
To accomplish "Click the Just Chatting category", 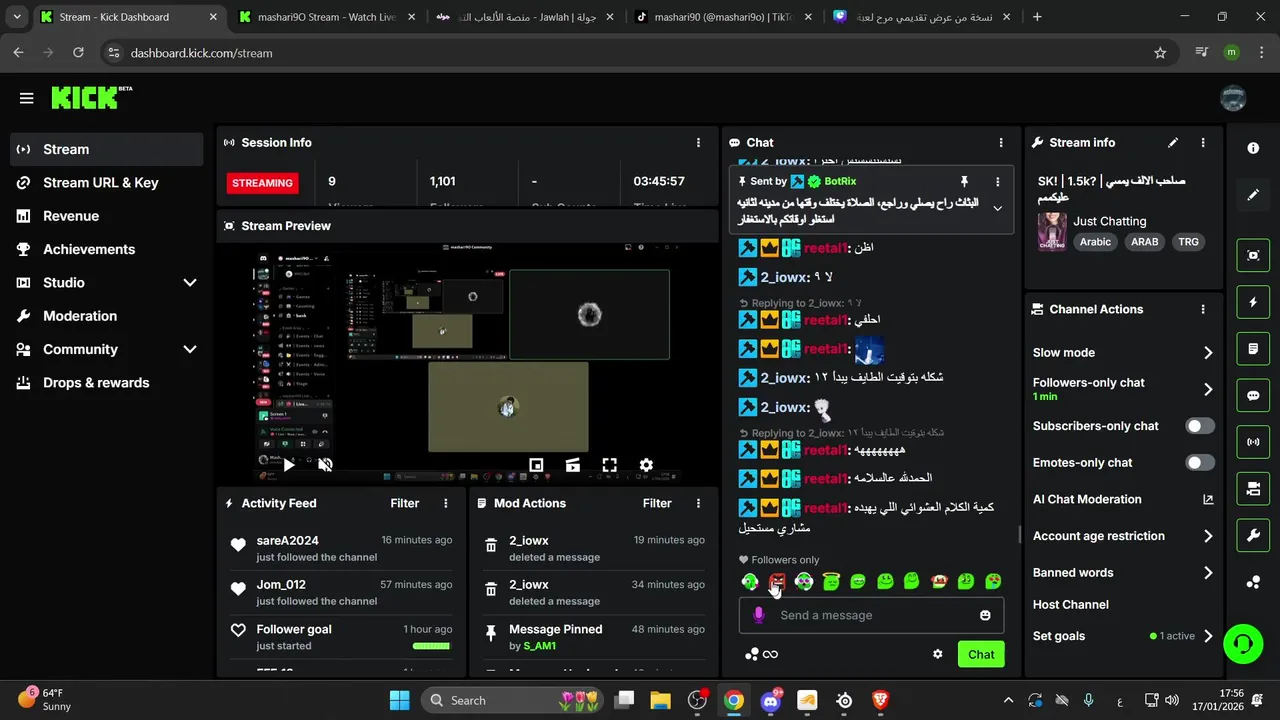I will coord(1110,221).
